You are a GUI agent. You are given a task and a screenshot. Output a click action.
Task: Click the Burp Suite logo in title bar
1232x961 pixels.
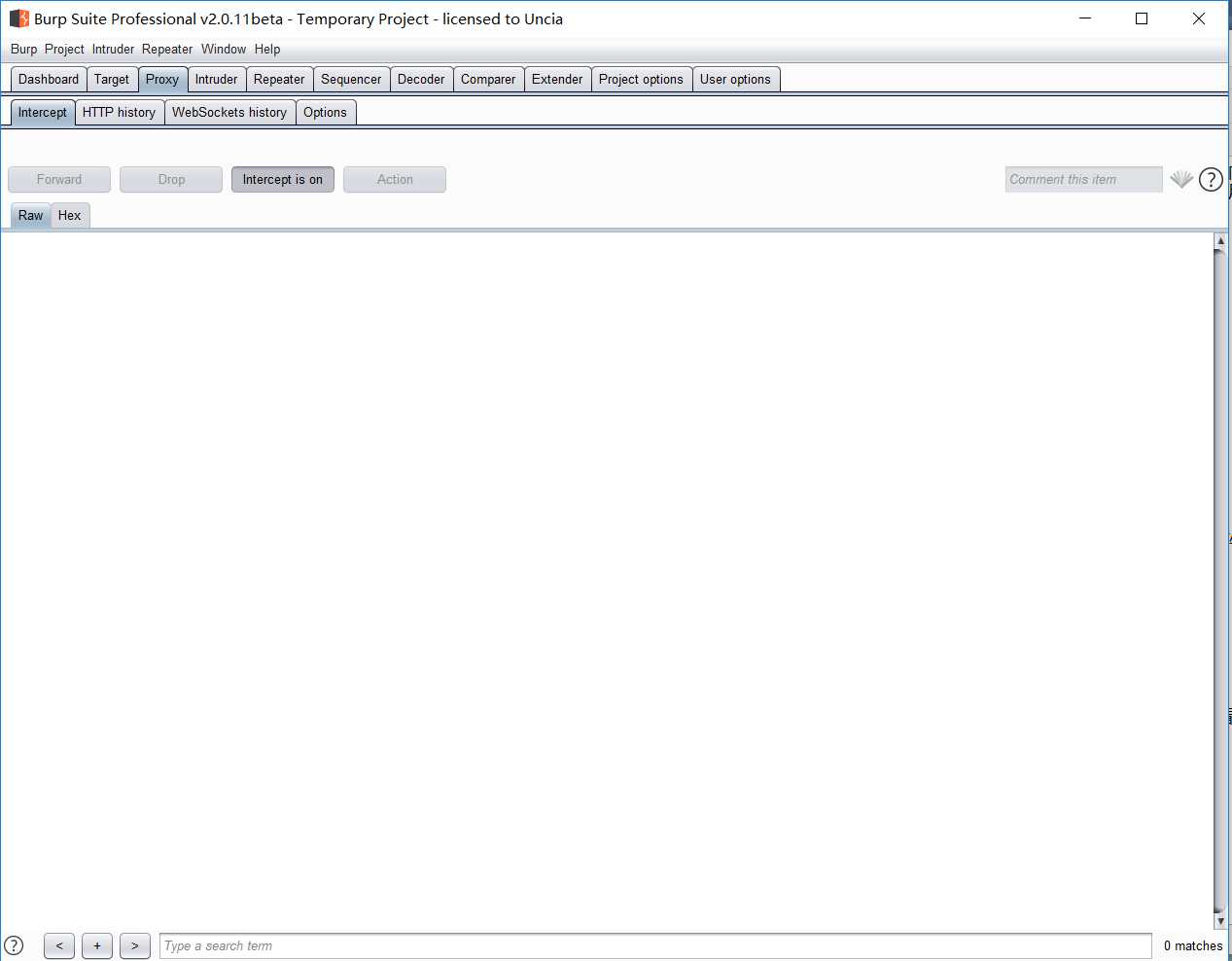click(x=19, y=18)
